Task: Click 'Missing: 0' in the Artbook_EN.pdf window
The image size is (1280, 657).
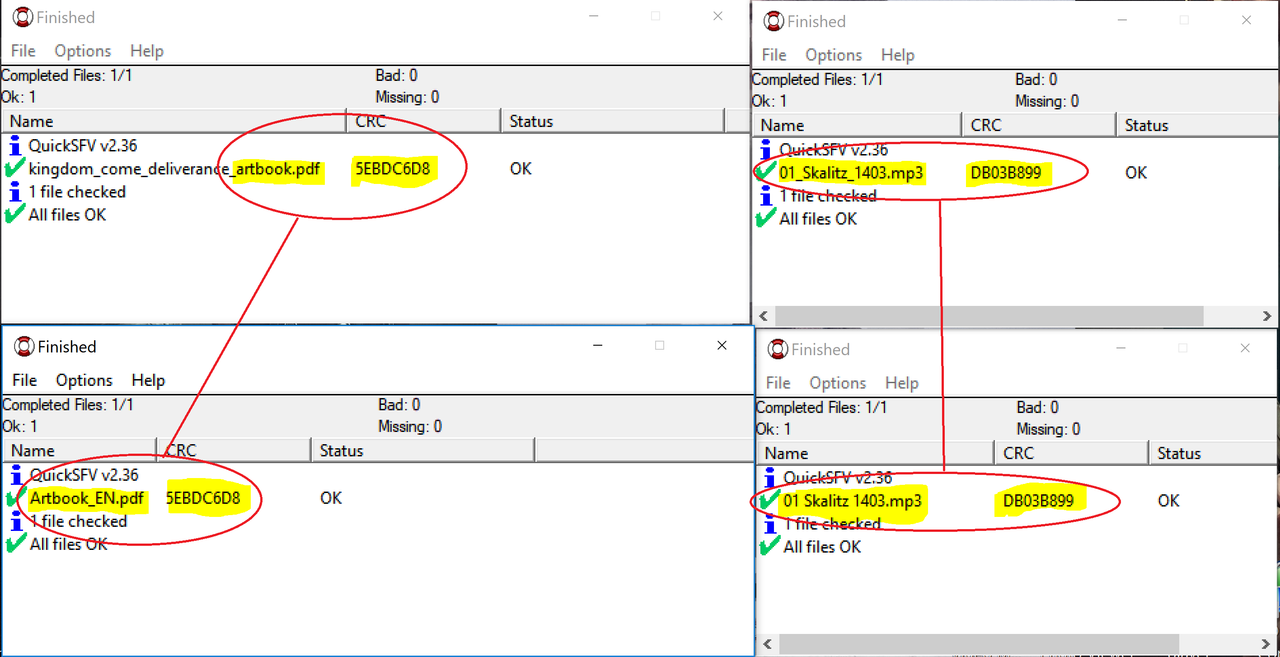Action: tap(409, 426)
